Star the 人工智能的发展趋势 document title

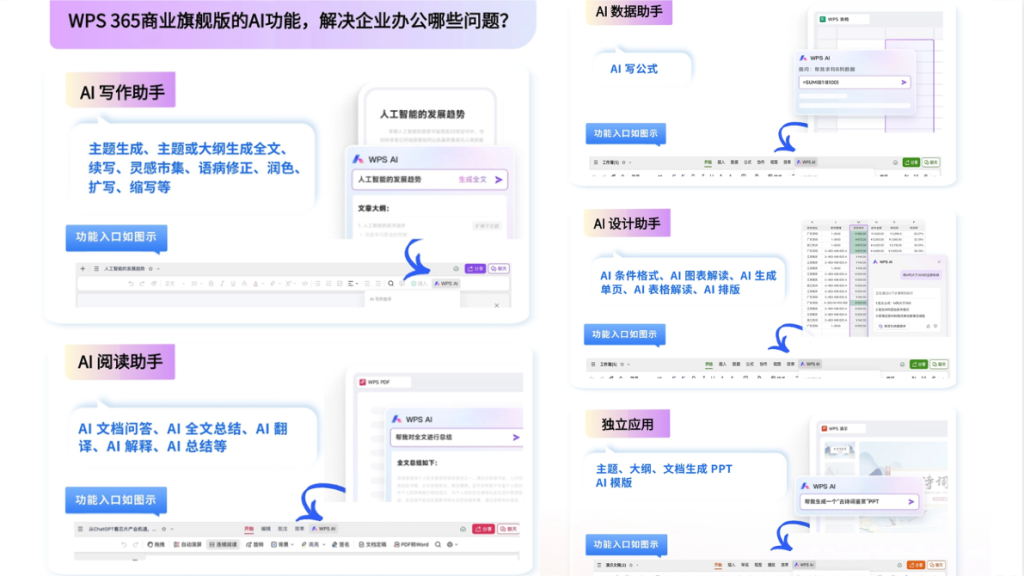(x=151, y=268)
